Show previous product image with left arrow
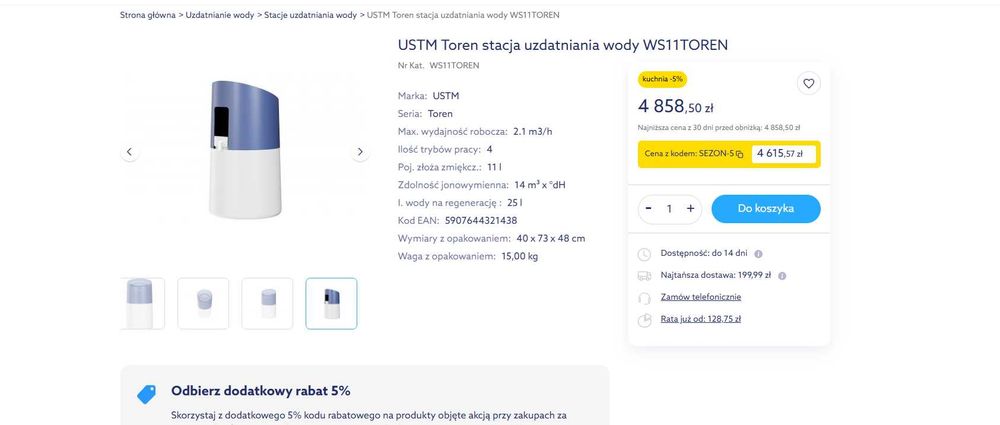1000x425 pixels. point(129,152)
